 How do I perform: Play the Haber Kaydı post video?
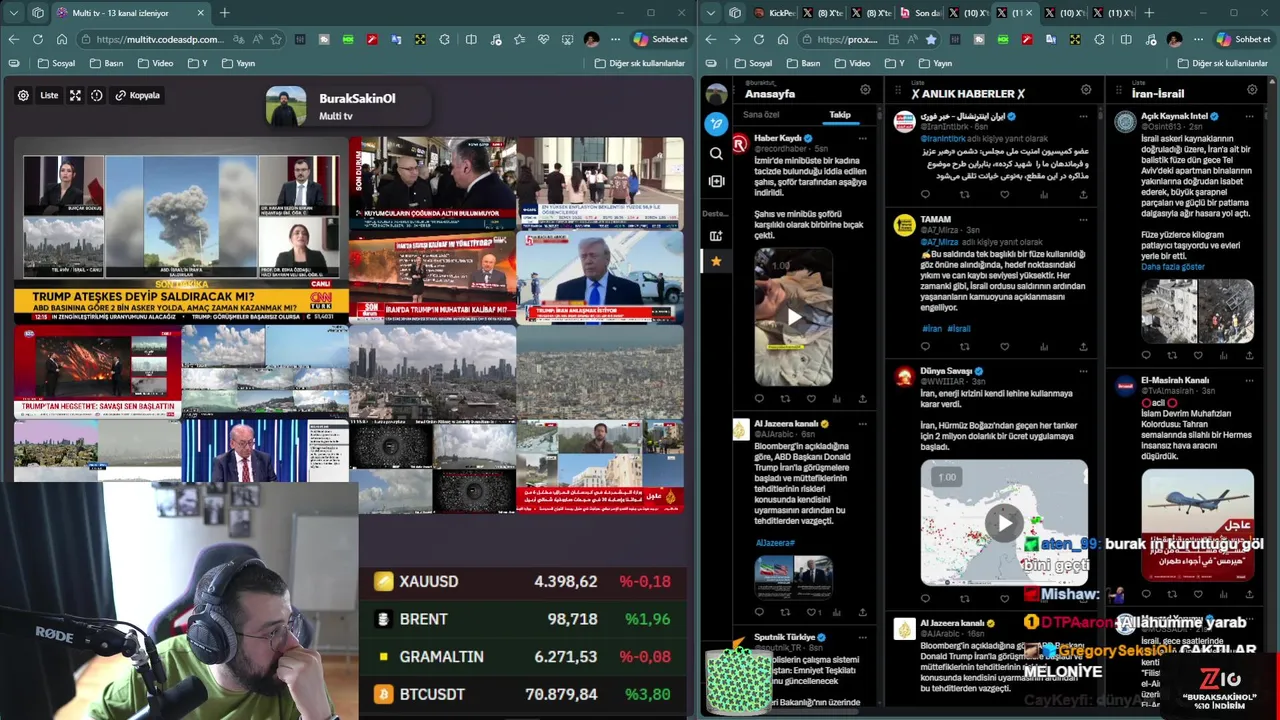794,318
